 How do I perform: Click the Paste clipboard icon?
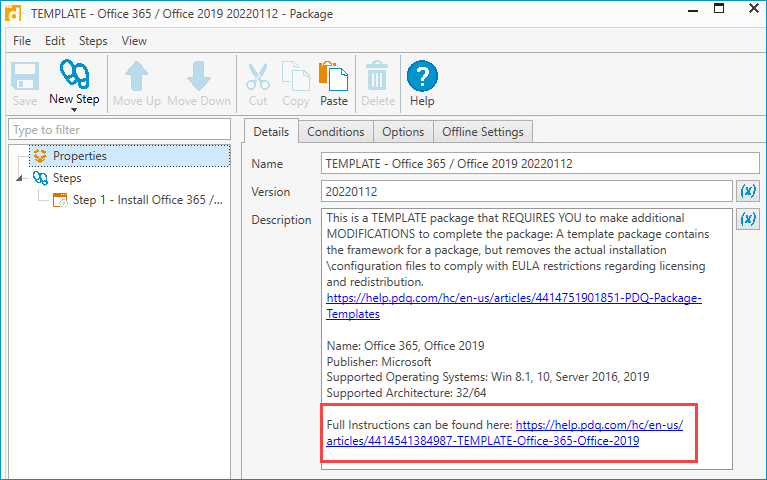coord(334,76)
